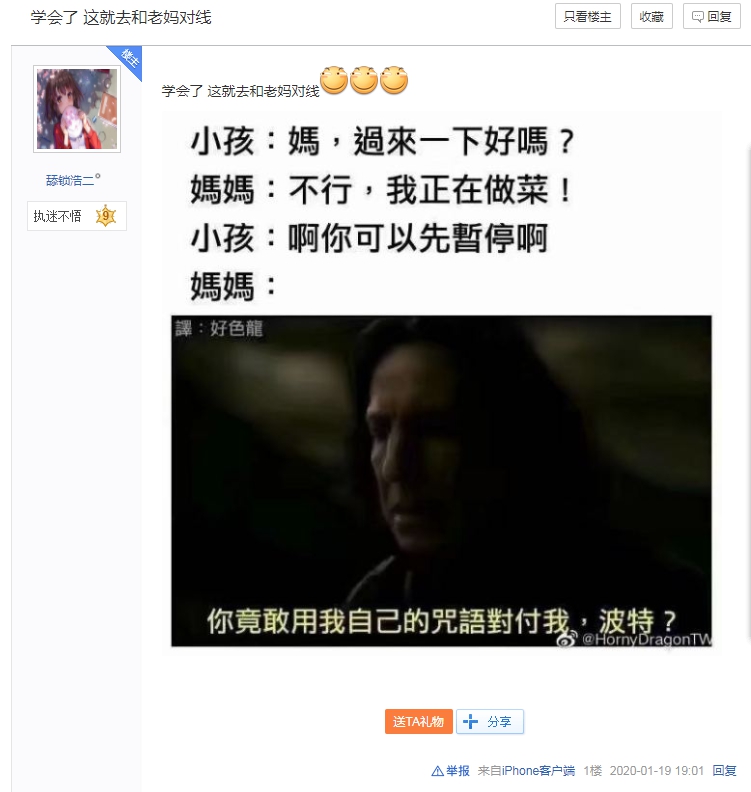Click the level 9 star icon
Screen dimensions: 751x792
(106, 216)
